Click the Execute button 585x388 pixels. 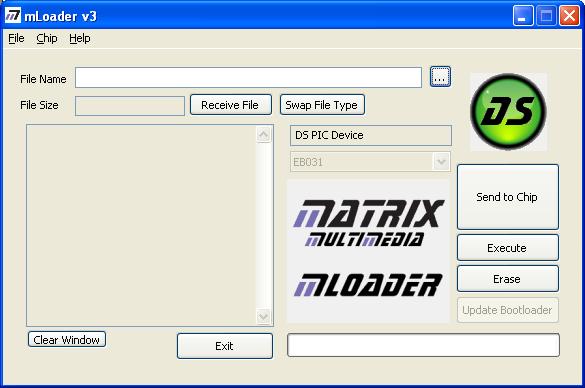(x=507, y=248)
